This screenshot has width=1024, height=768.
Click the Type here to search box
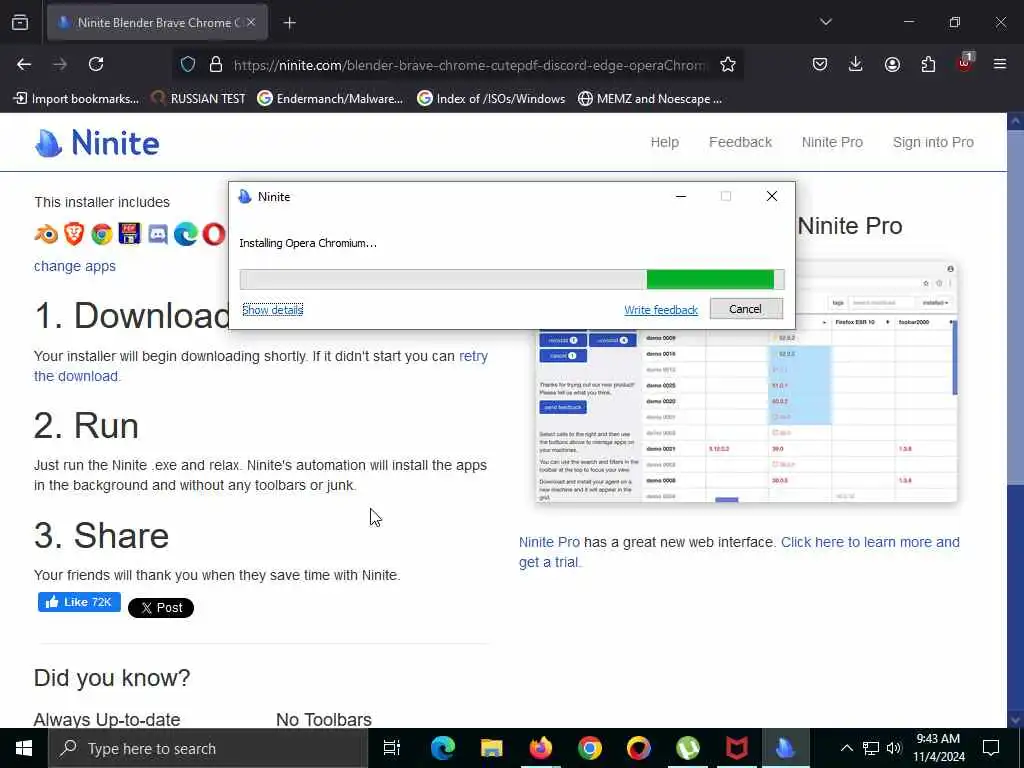click(x=208, y=748)
